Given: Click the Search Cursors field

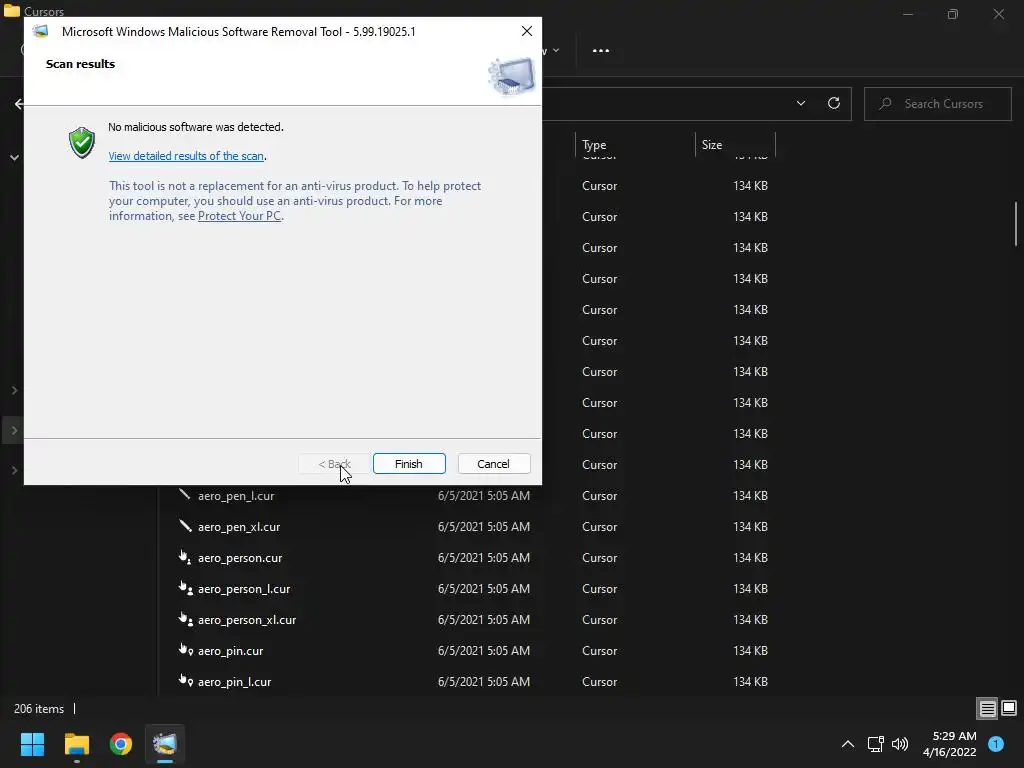Looking at the screenshot, I should [938, 104].
